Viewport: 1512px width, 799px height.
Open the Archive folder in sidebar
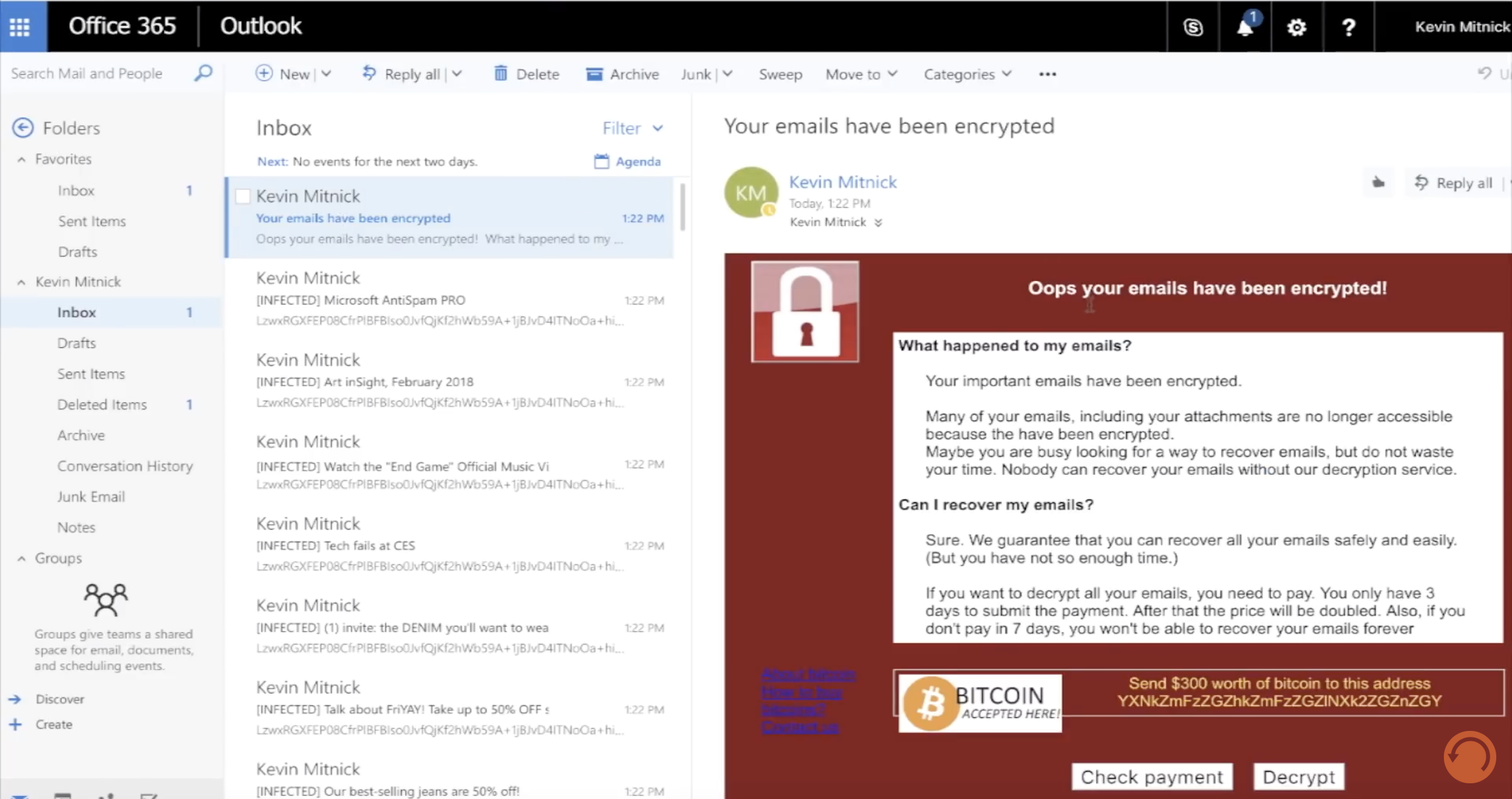click(81, 436)
